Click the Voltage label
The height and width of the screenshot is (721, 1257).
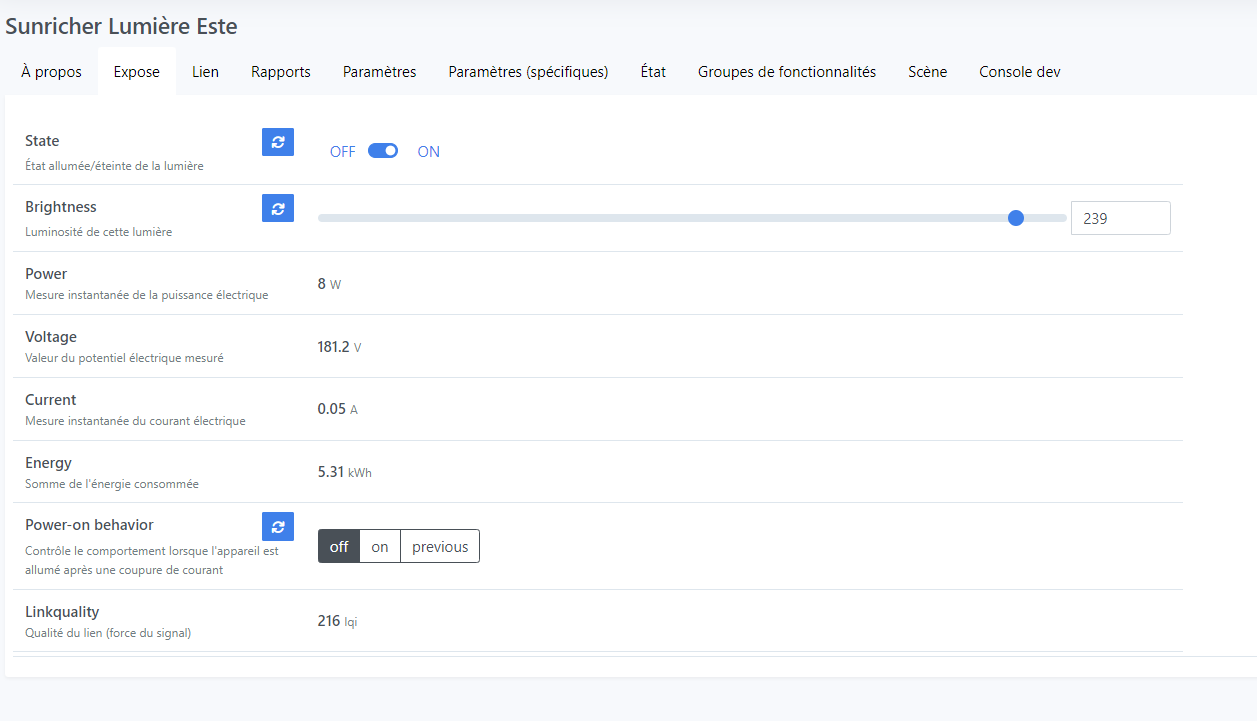pyautogui.click(x=51, y=337)
